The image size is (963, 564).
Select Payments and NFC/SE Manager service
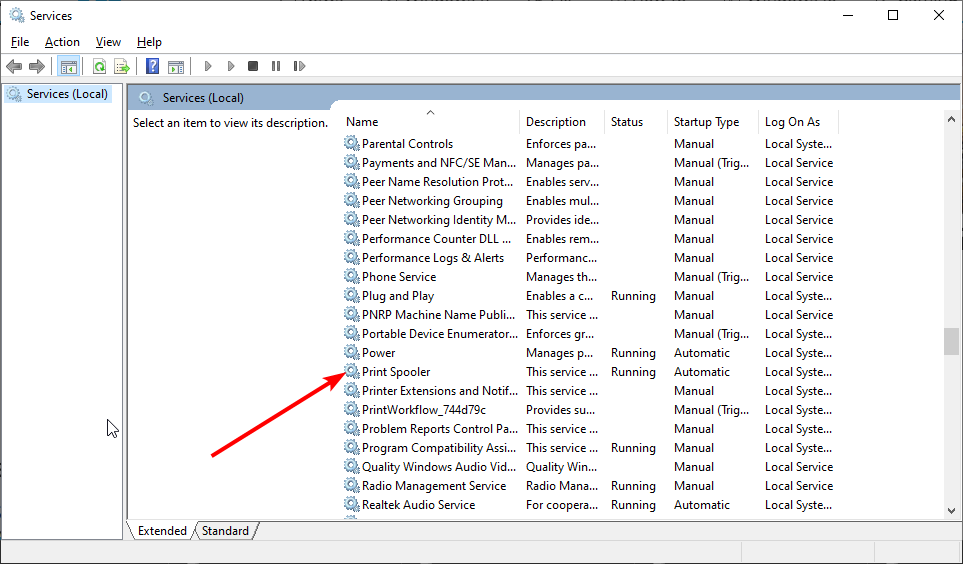pyautogui.click(x=439, y=163)
